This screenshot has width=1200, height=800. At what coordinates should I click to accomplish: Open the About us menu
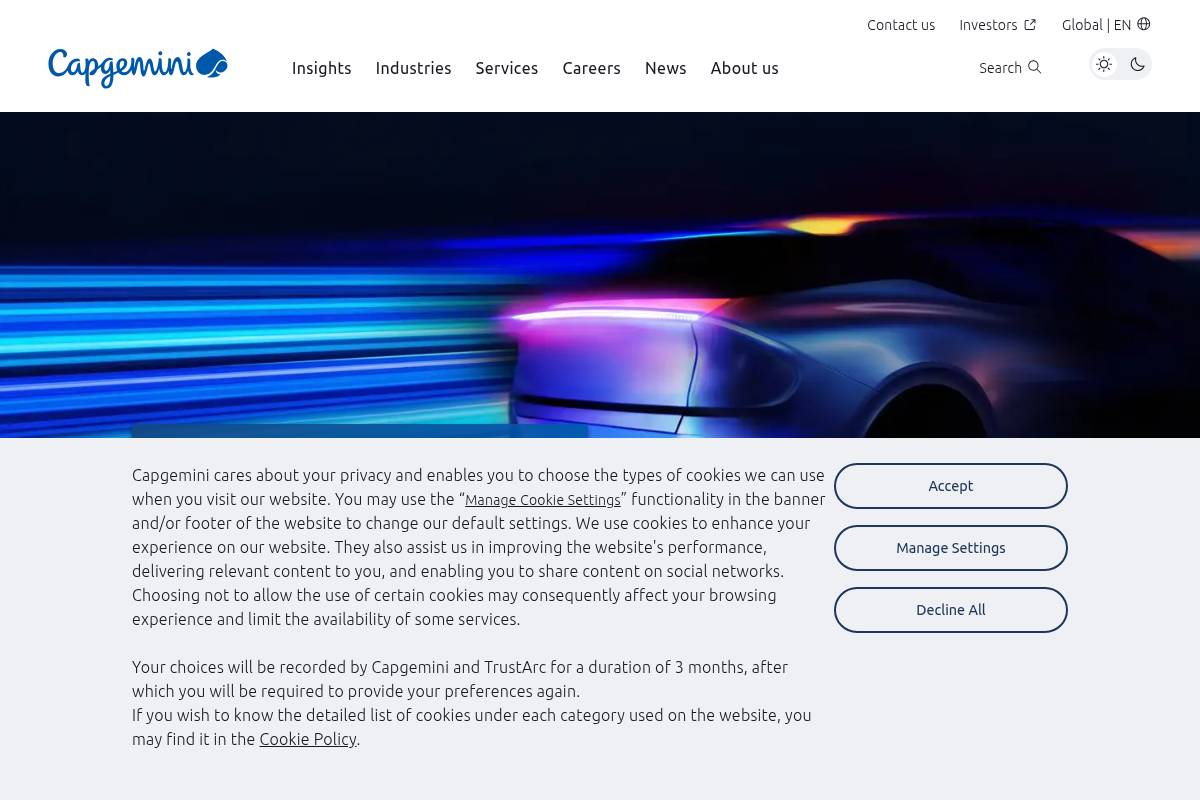[745, 68]
